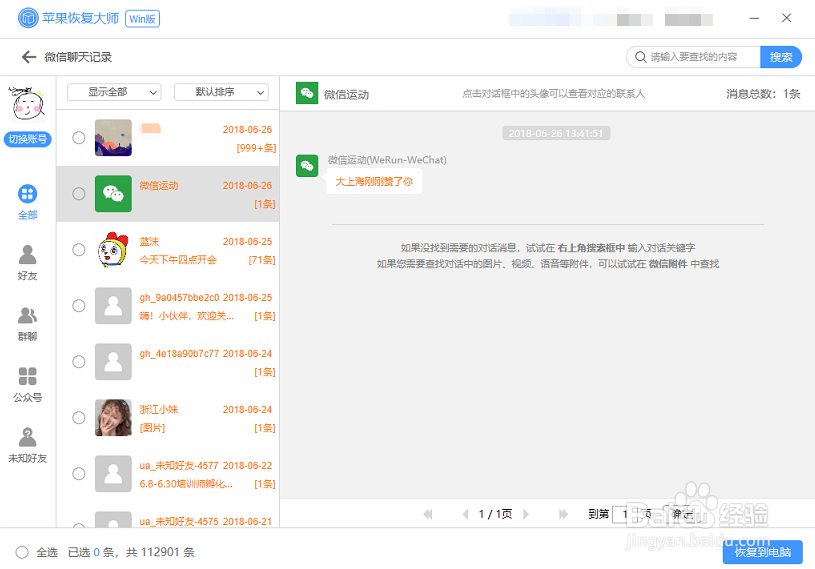Click gray avatar of ua_未知好友-4577

tap(113, 474)
